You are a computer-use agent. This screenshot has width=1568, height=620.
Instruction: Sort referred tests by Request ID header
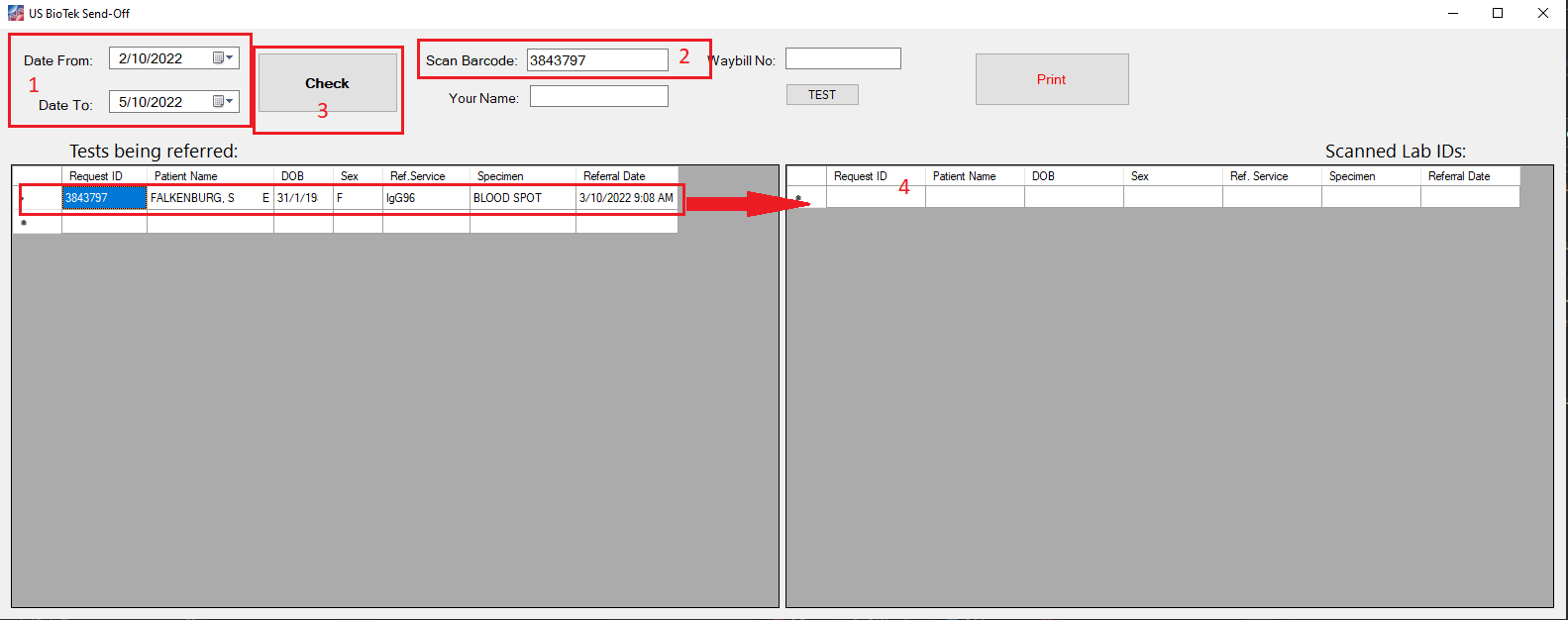105,176
